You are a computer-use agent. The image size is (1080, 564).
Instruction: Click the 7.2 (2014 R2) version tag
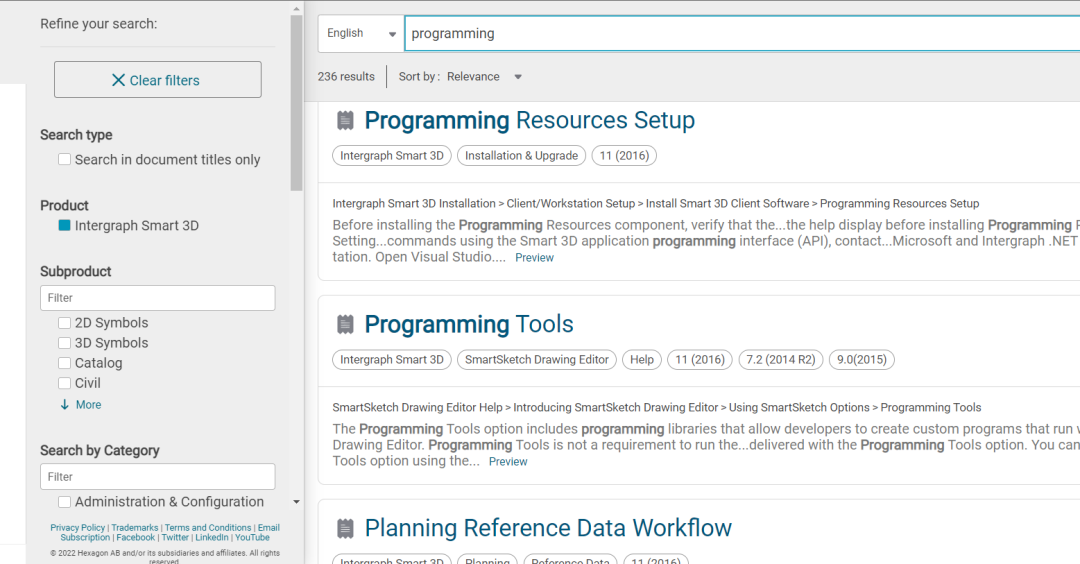coord(780,359)
